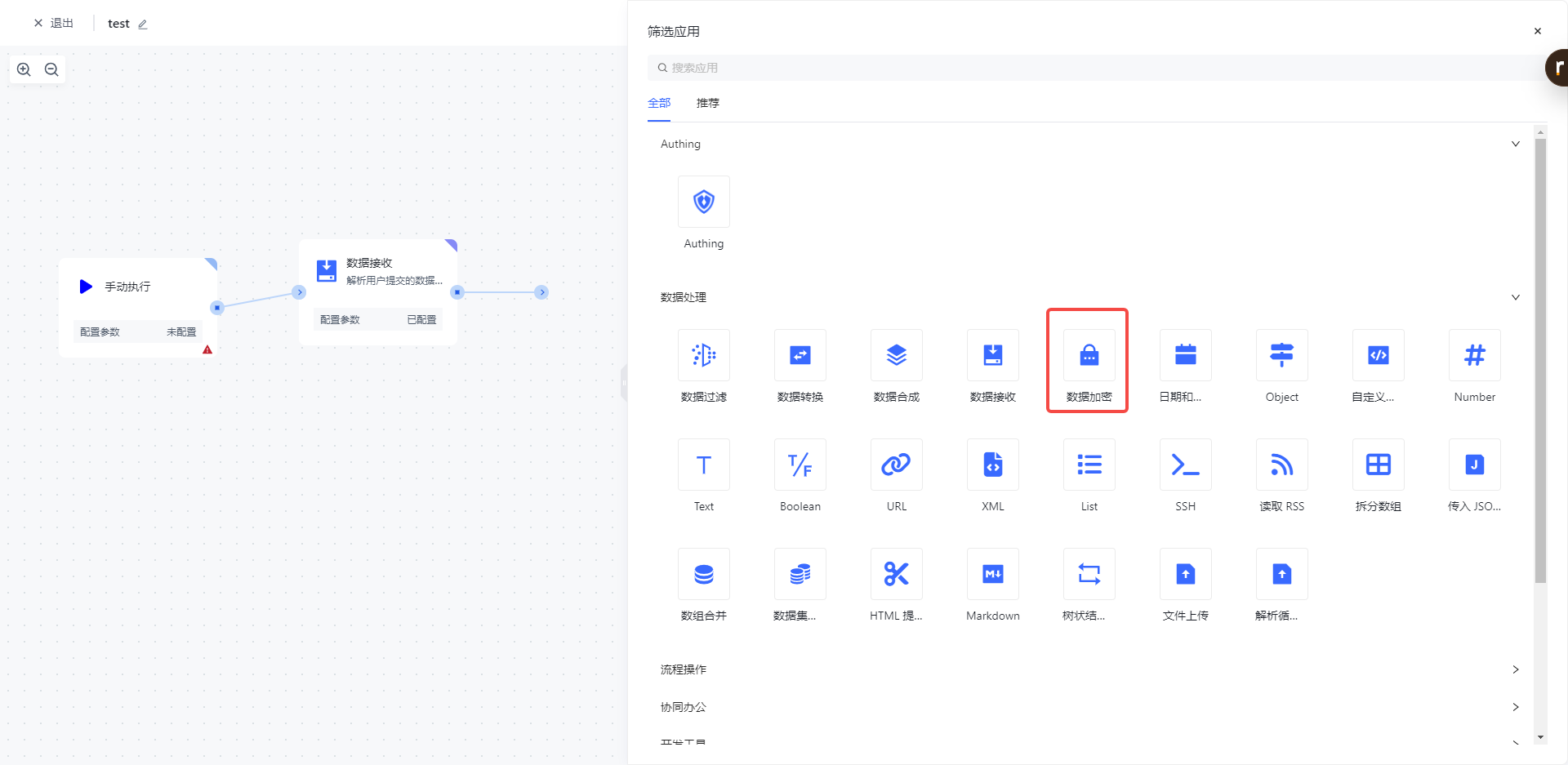Viewport: 1568px width, 765px height.
Task: Select the 数据加密 lock icon
Action: point(1089,356)
